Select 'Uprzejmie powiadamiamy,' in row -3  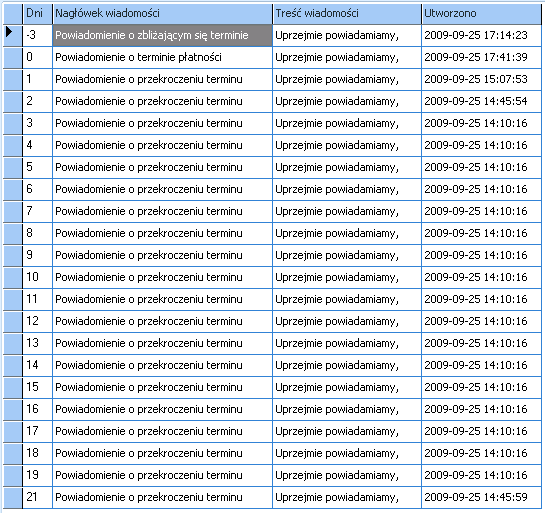pos(347,35)
